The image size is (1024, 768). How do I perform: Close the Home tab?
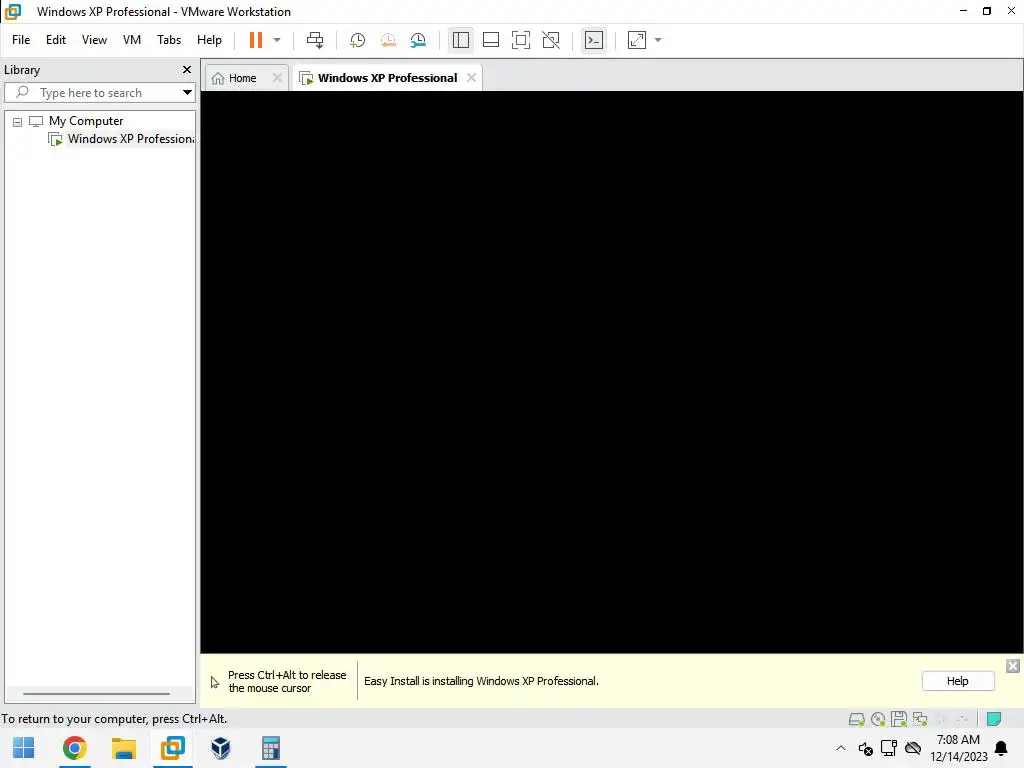[277, 78]
